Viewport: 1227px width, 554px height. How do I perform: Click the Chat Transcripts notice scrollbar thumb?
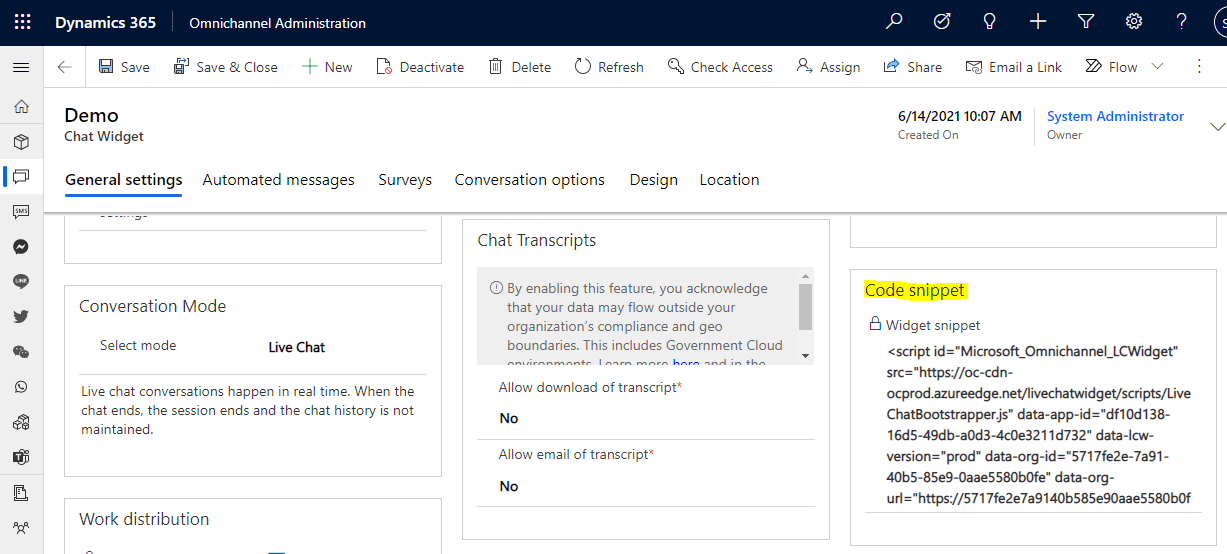click(806, 306)
